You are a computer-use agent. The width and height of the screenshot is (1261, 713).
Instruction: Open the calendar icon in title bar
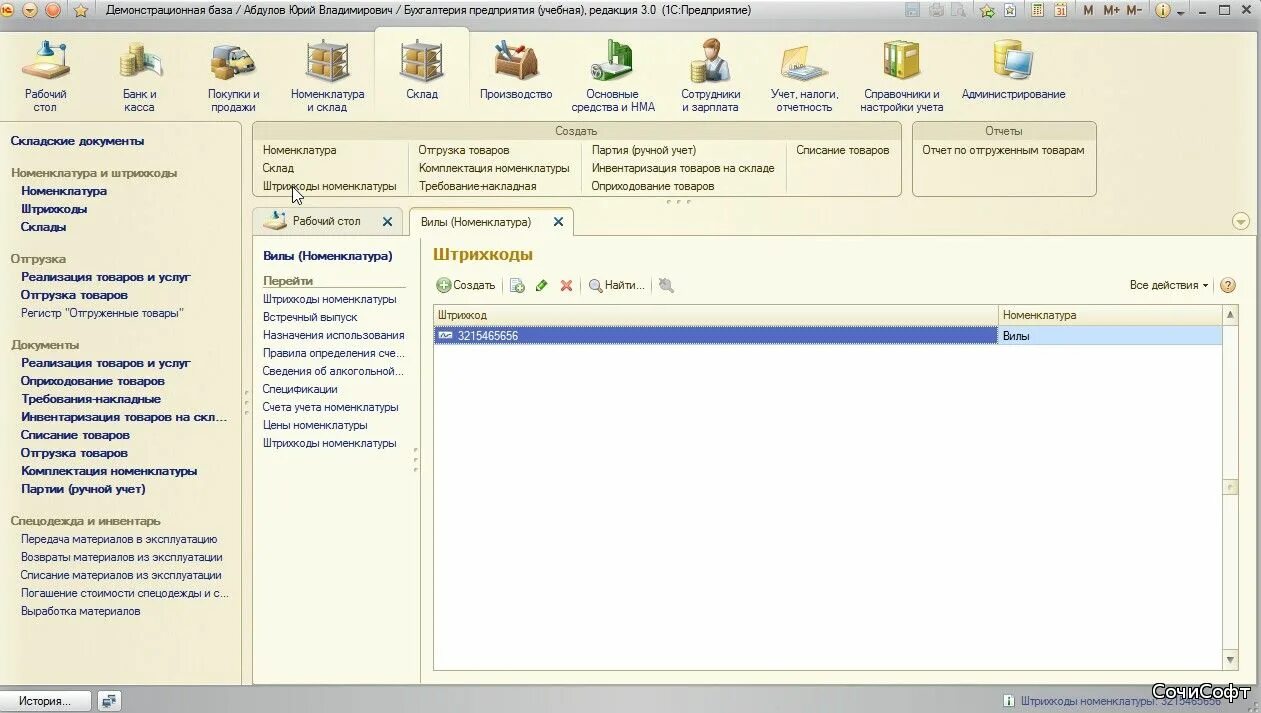(x=1060, y=10)
